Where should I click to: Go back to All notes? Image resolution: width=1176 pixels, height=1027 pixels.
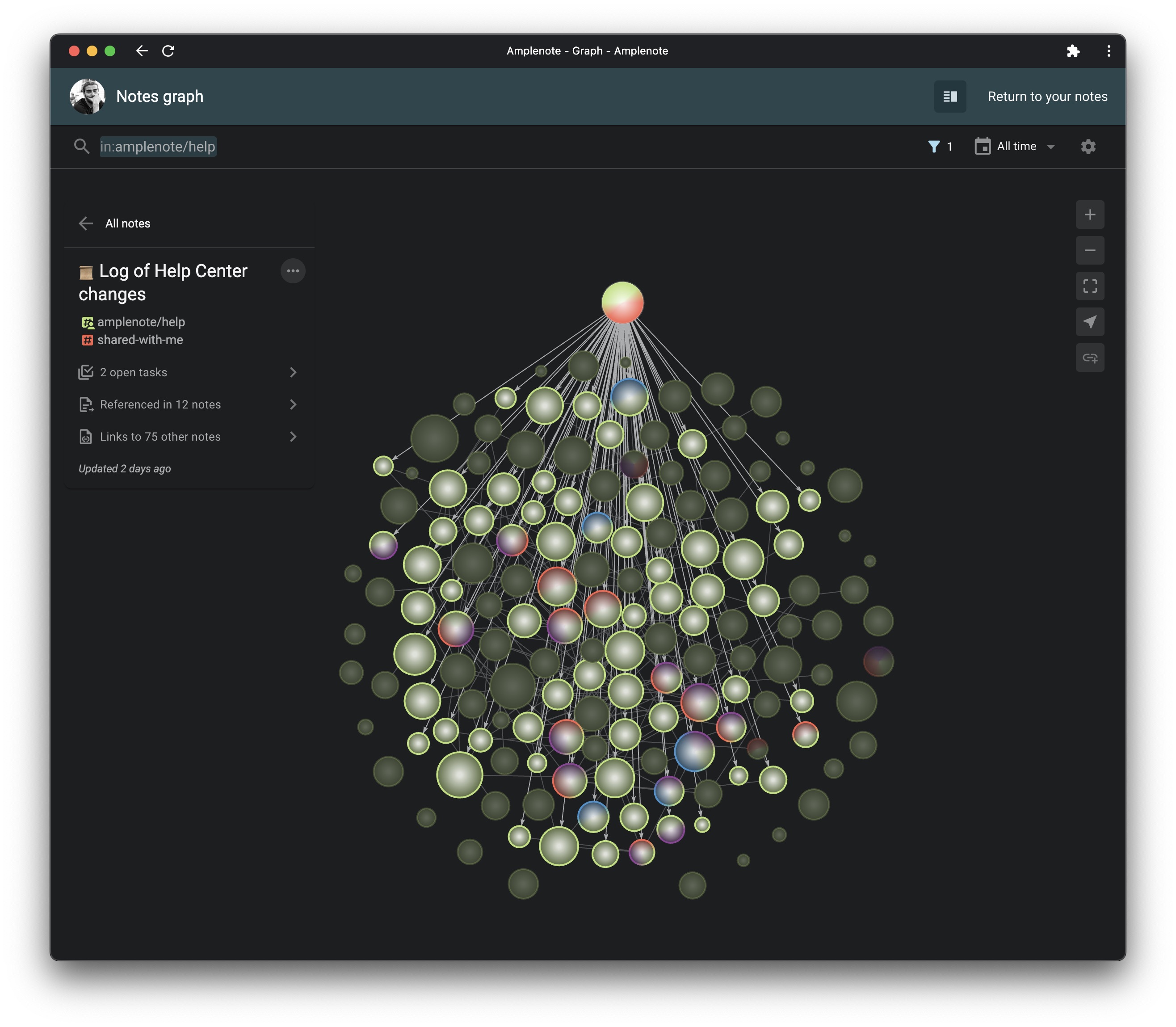click(x=114, y=223)
